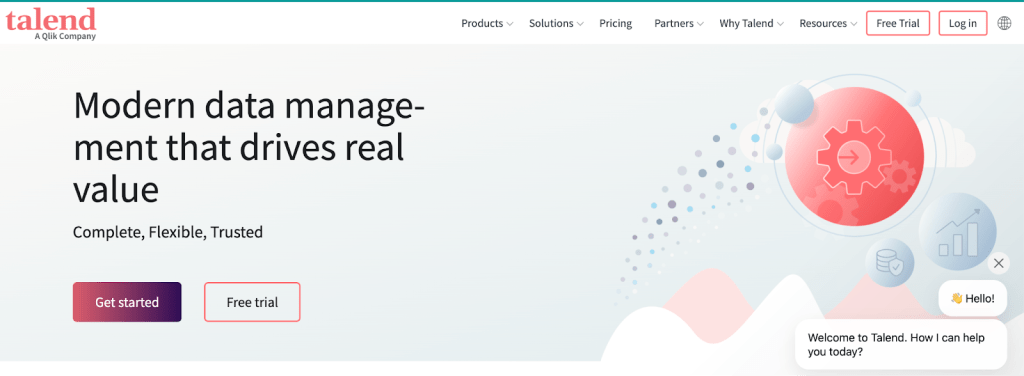Click the Free Trial header button
Viewport: 1024px width, 376px height.
[x=898, y=24]
